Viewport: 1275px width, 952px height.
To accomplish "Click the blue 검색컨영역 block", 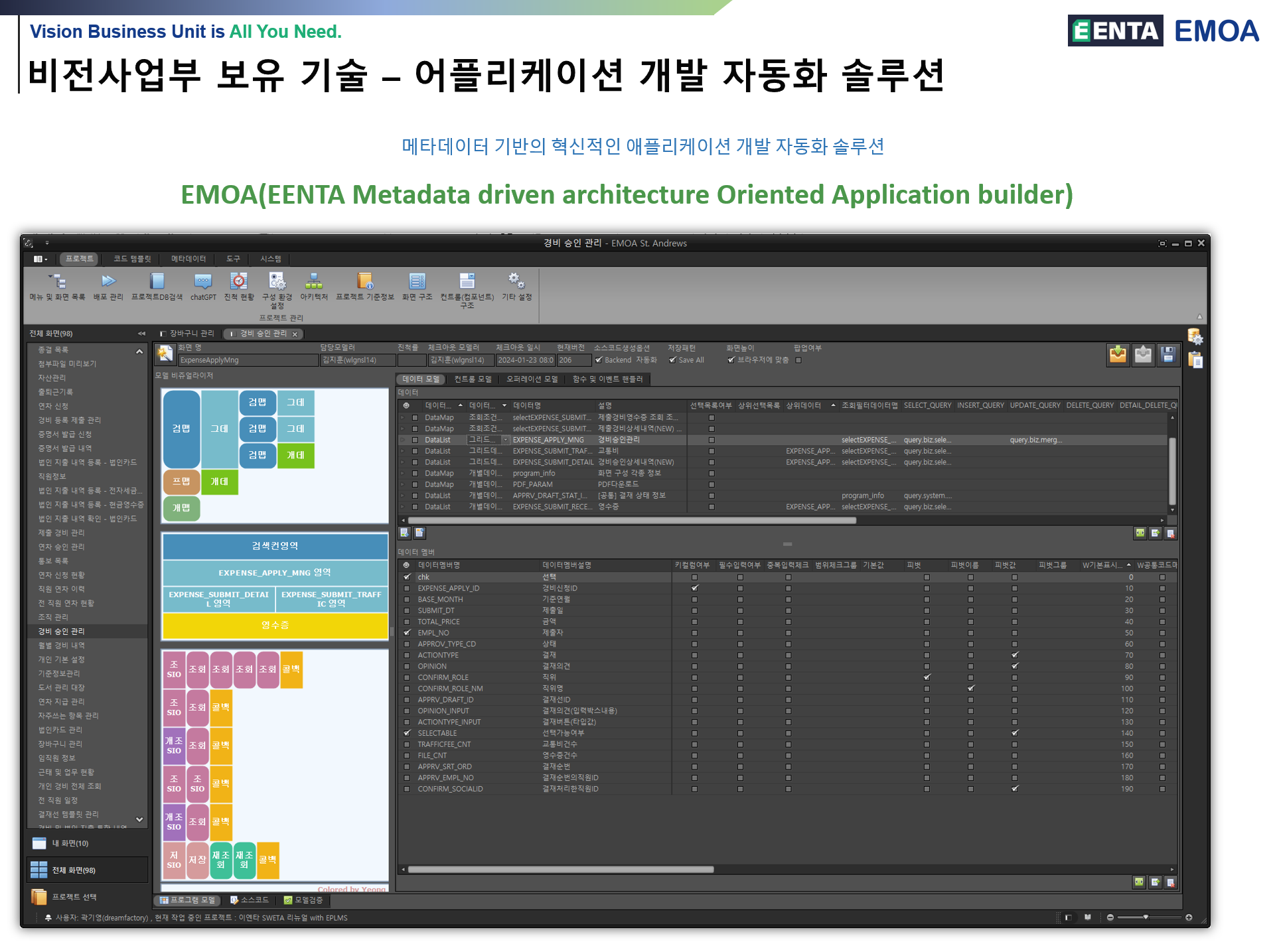I will (275, 546).
